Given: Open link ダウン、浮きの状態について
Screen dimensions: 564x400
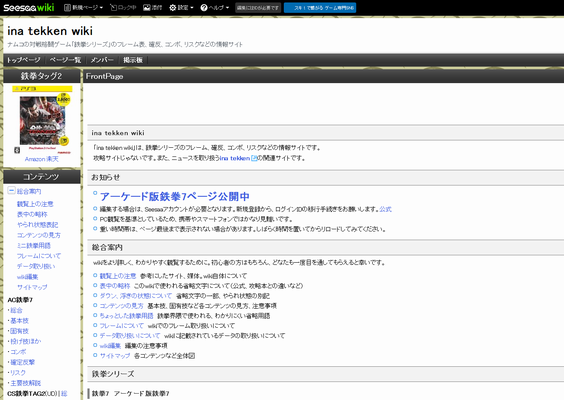Looking at the screenshot, I should click(x=136, y=296).
